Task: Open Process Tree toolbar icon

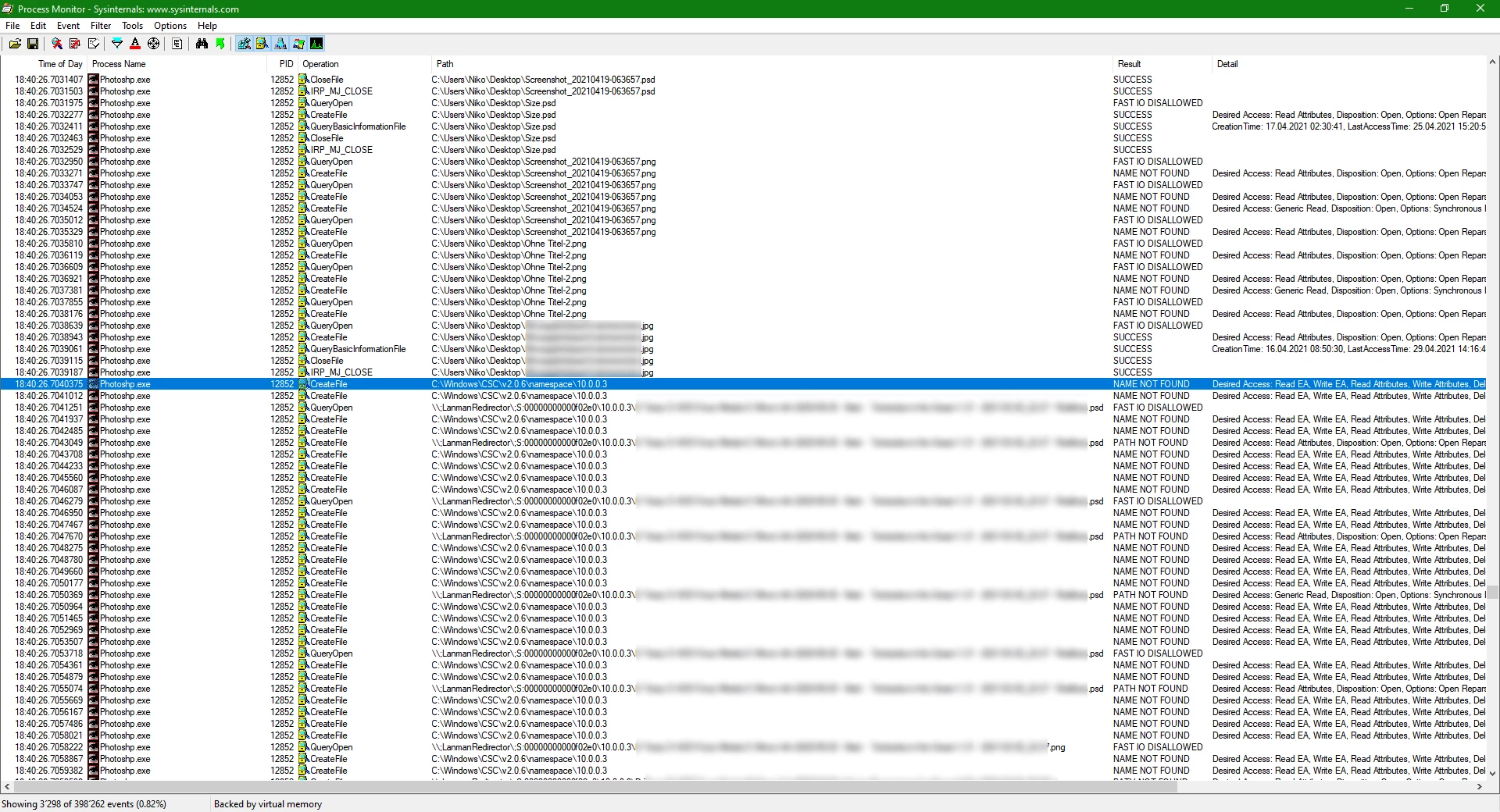Action: click(177, 44)
